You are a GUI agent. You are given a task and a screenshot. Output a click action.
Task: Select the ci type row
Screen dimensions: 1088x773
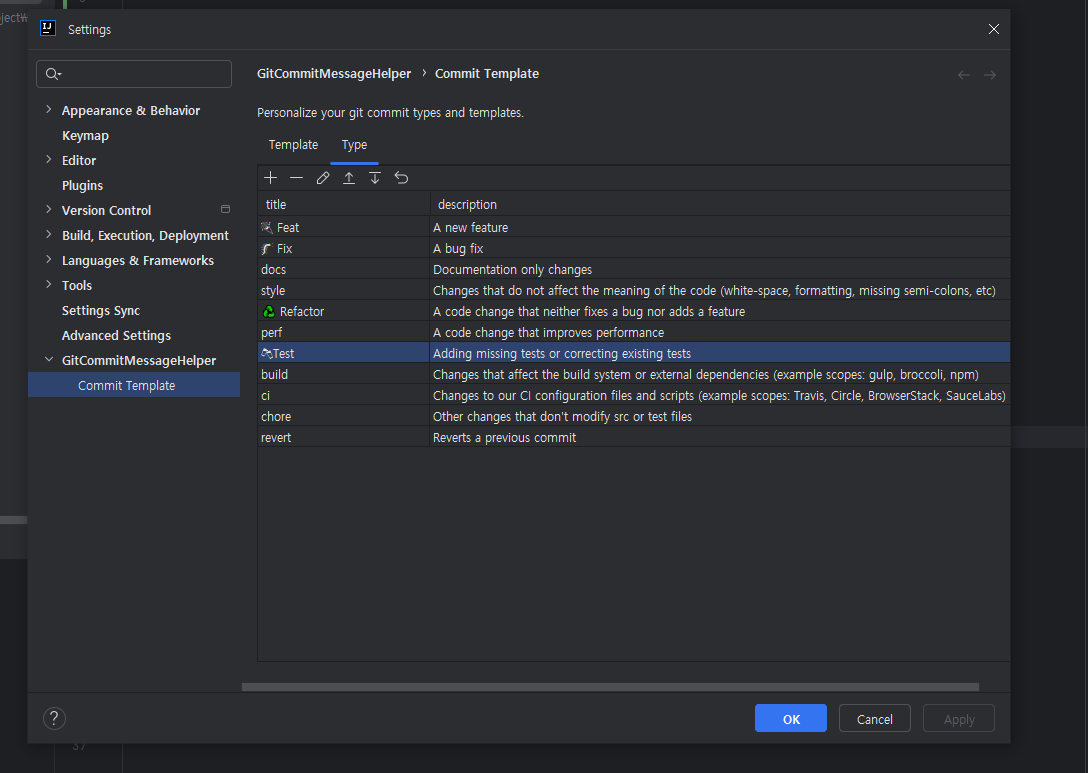(634, 396)
